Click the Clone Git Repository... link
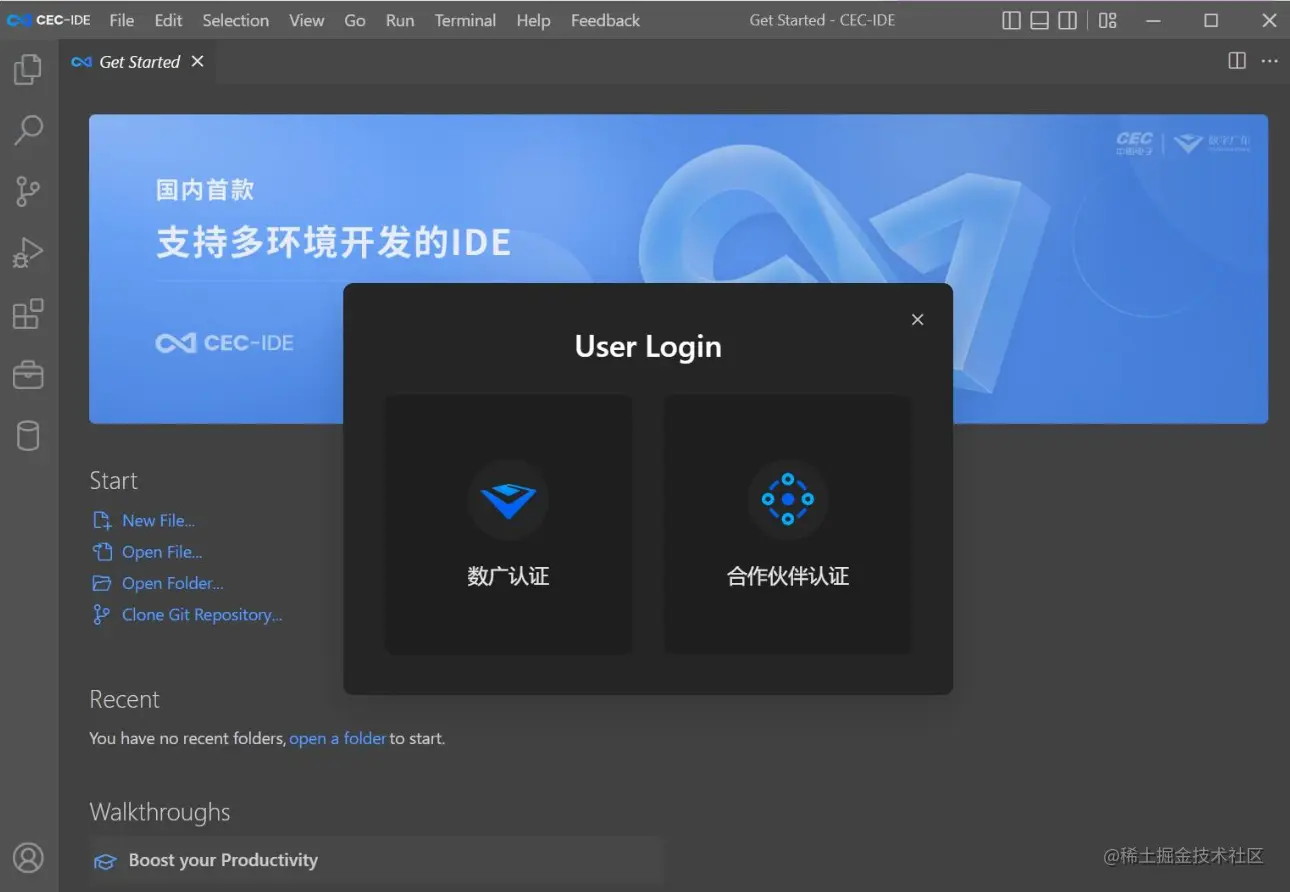The image size is (1290, 892). click(x=202, y=615)
